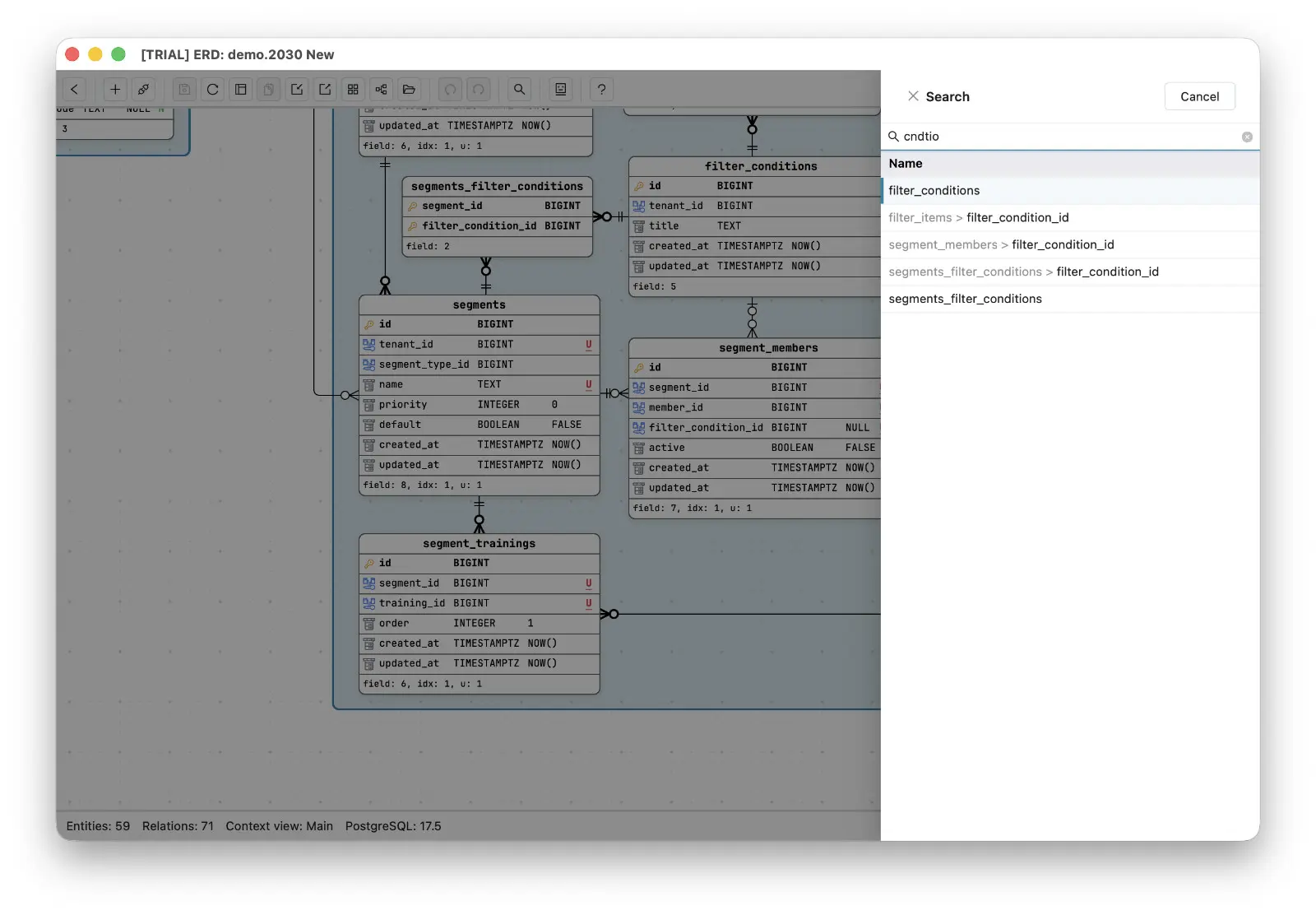The image size is (1316, 915).
Task: Click the circular refresh toolbar icon
Action: coord(213,90)
